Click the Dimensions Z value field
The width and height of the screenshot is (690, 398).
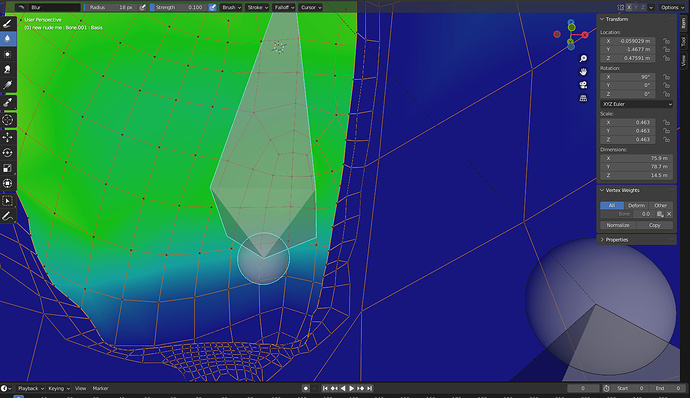click(x=636, y=175)
